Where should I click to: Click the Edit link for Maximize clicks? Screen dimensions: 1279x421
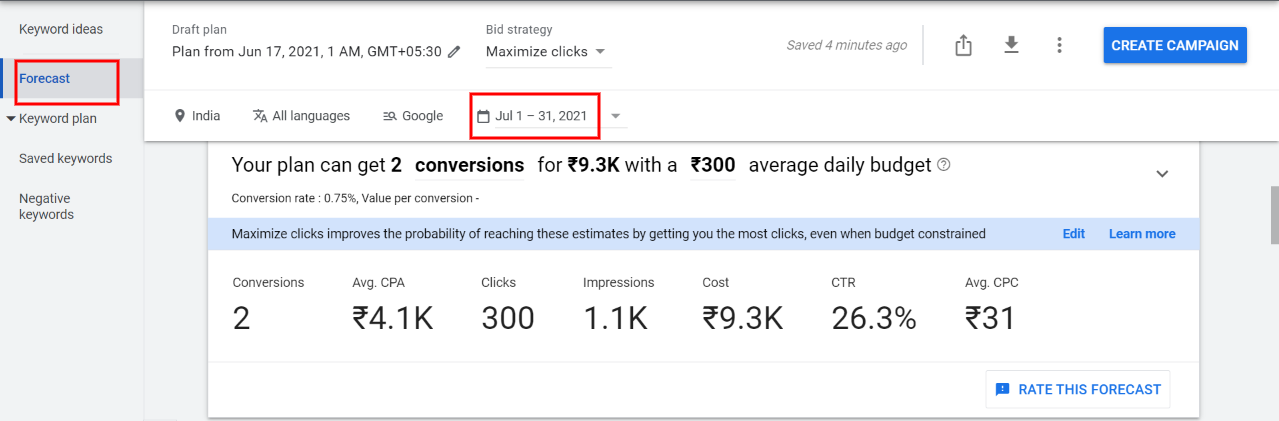click(1074, 234)
